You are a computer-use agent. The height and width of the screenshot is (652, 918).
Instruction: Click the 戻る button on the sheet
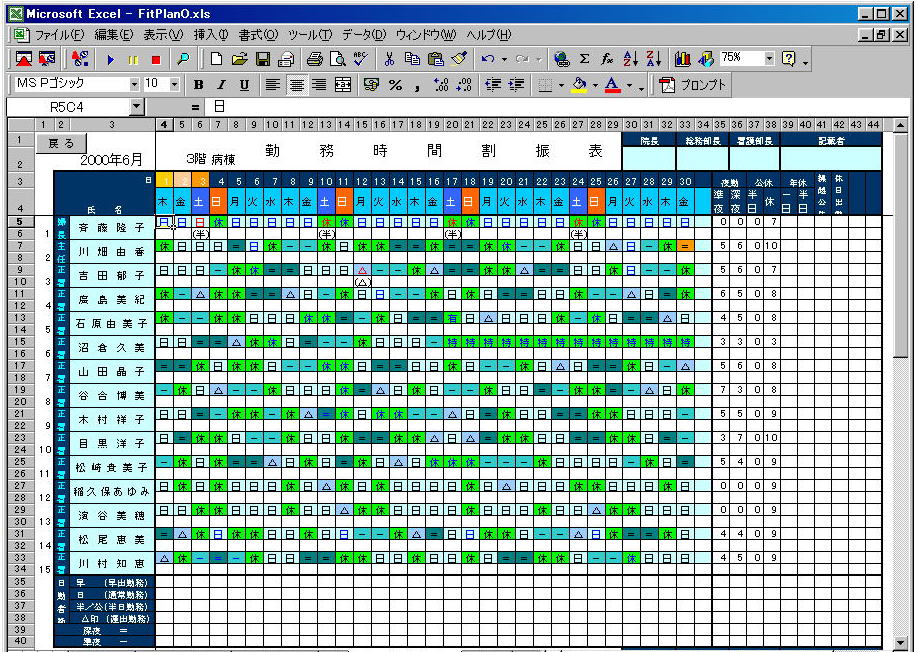point(61,143)
